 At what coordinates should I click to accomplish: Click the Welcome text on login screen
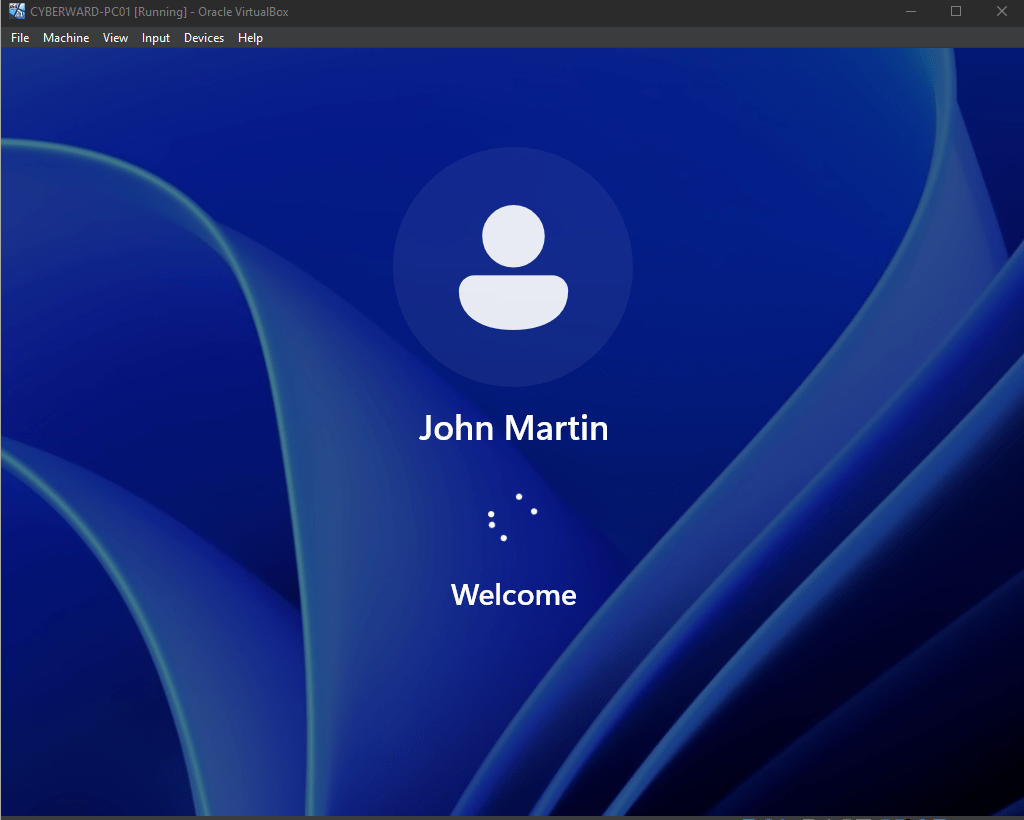pos(513,595)
